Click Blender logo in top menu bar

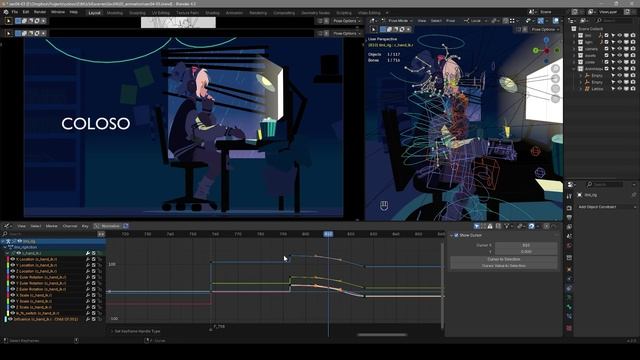point(6,12)
